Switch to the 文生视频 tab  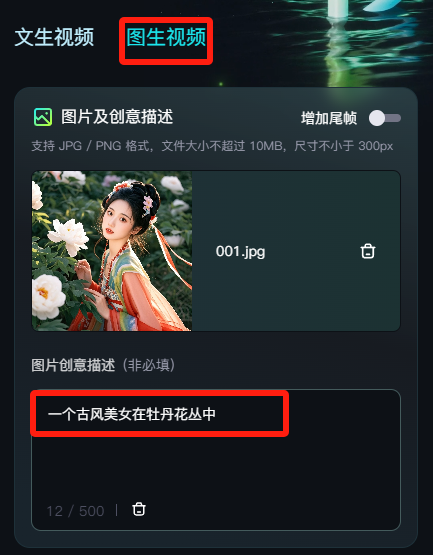[x=54, y=37]
